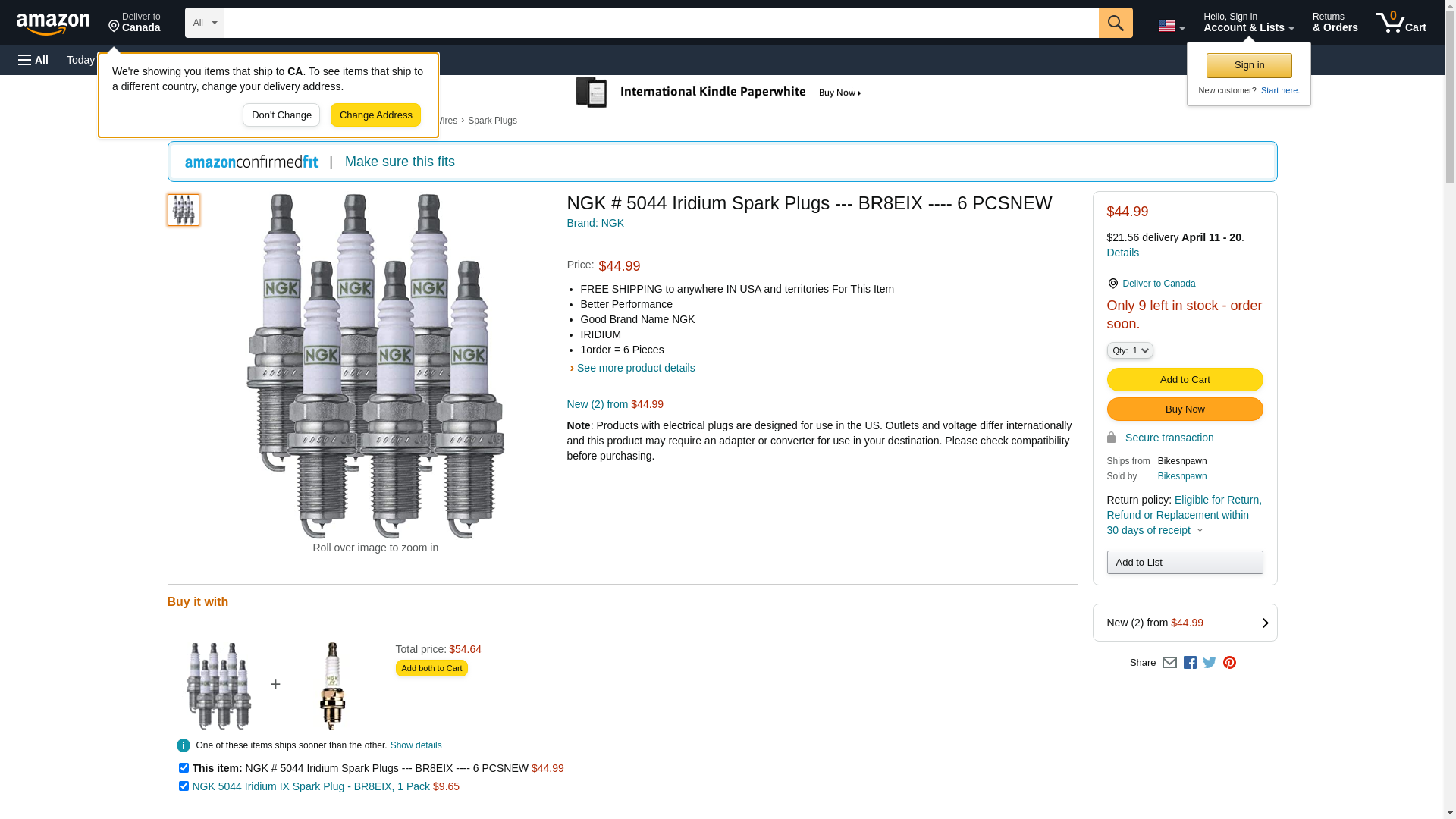Uncheck NGK 5044 1 Pack checkbox

184,786
